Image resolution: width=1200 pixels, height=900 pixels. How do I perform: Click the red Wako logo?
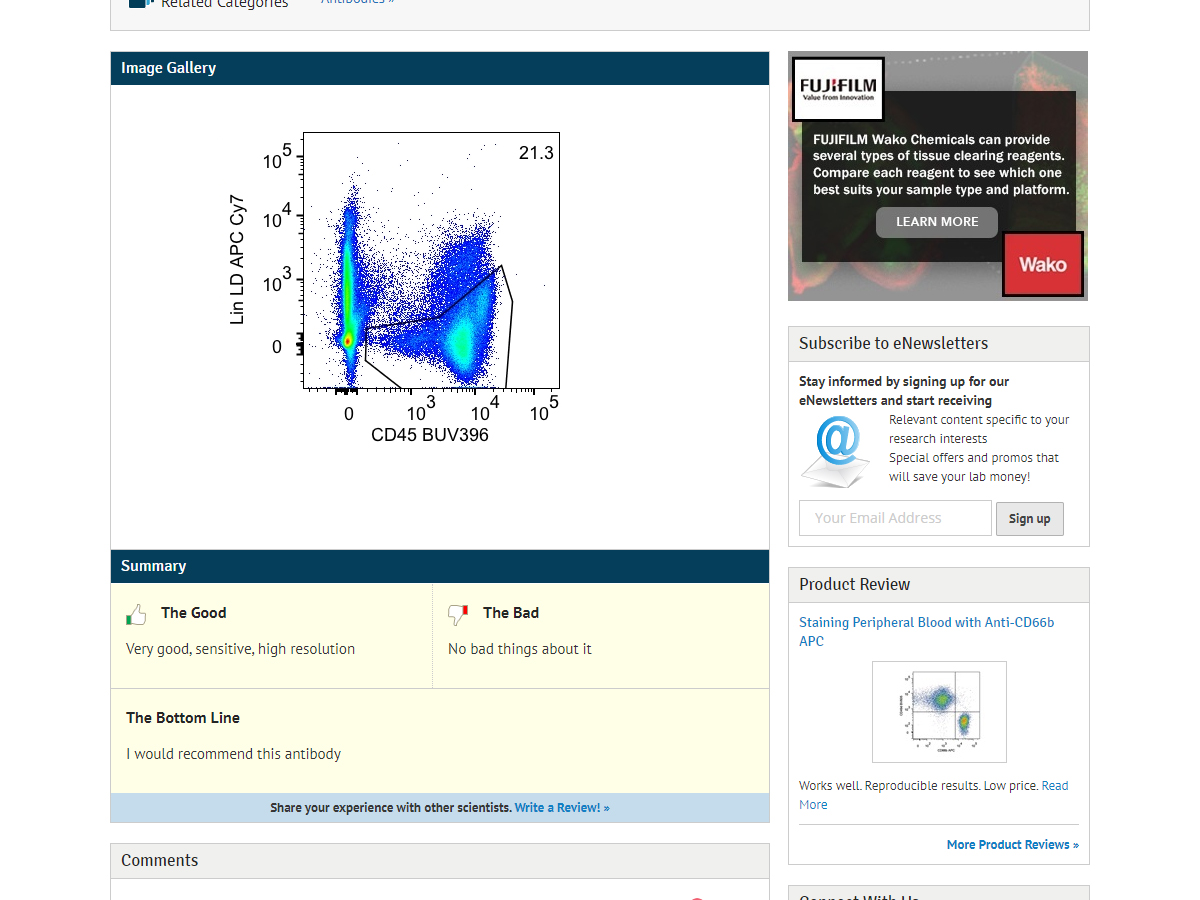1042,264
